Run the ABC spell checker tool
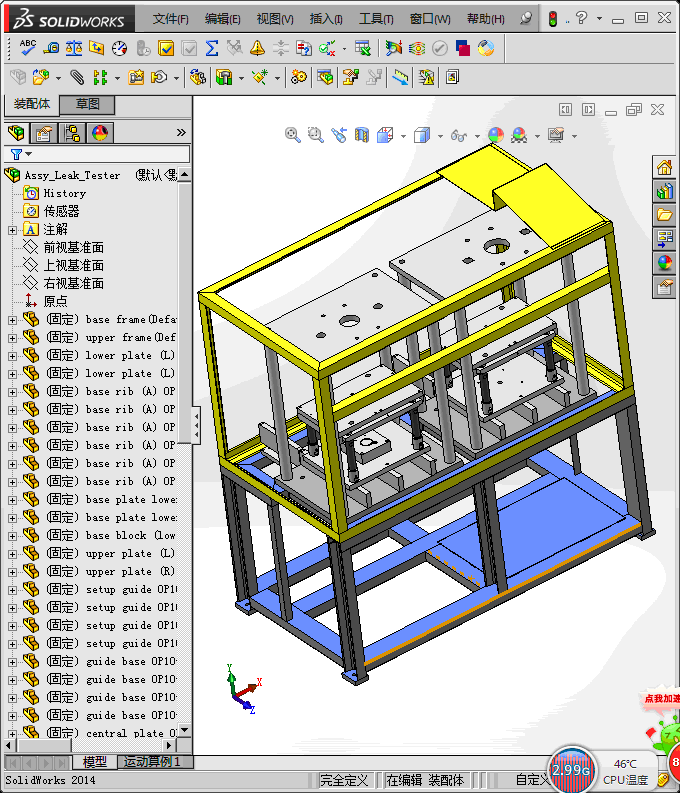 click(x=28, y=48)
